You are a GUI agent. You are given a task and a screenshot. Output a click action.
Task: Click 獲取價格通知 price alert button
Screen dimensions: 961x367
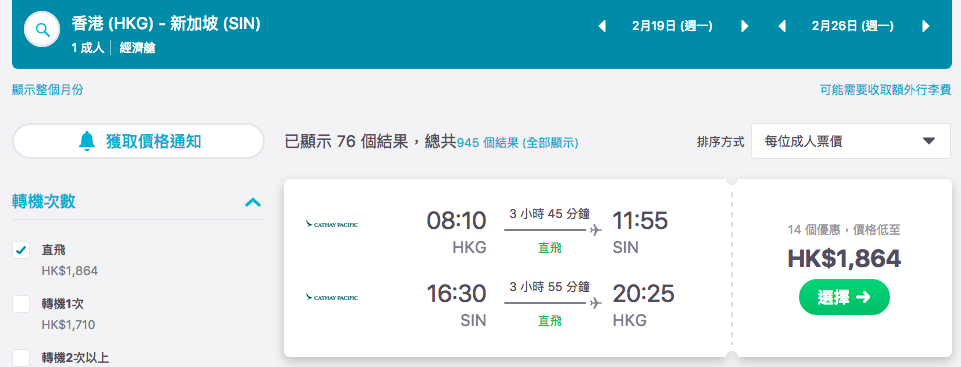139,141
